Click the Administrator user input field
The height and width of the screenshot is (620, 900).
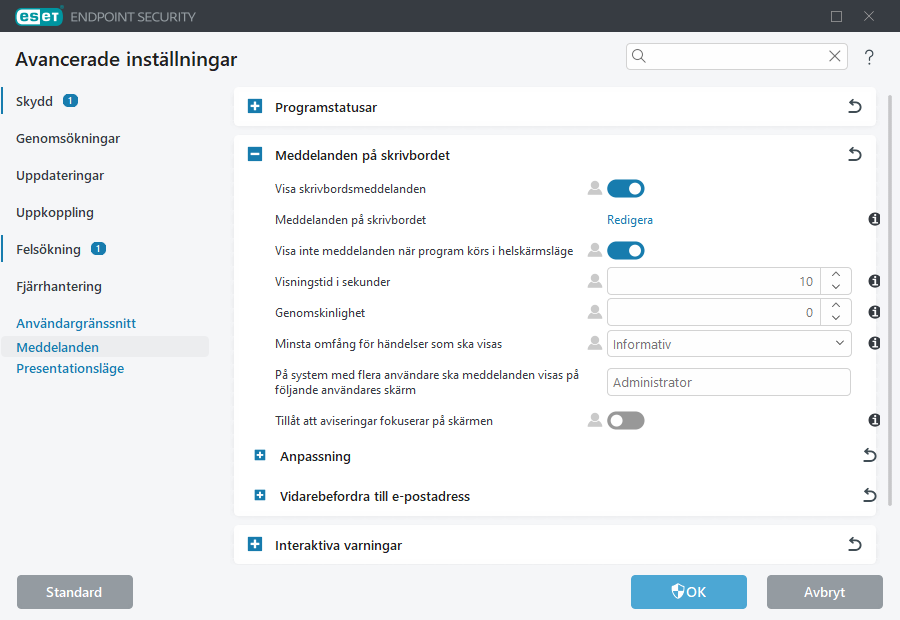coord(729,382)
